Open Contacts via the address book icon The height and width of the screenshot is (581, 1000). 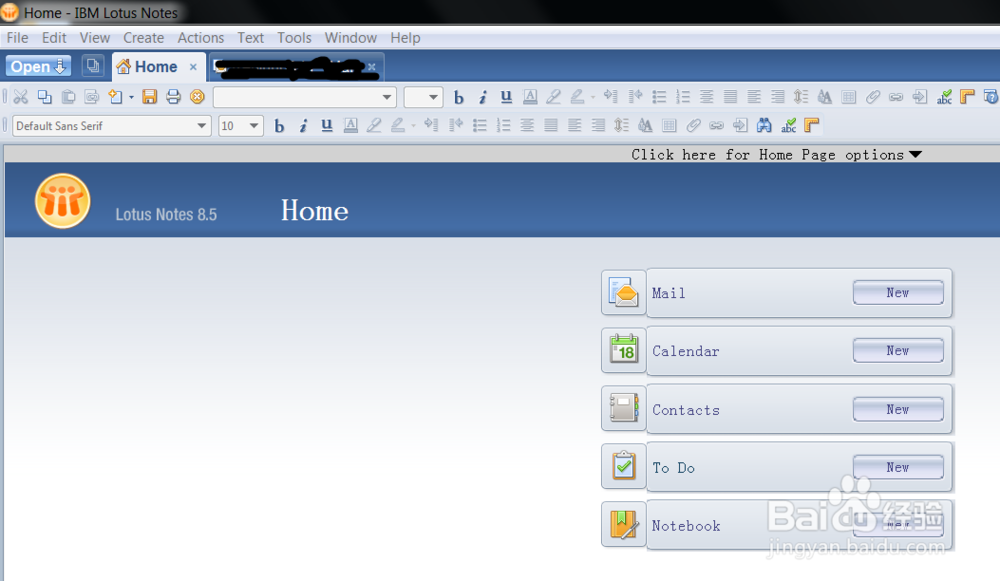624,408
